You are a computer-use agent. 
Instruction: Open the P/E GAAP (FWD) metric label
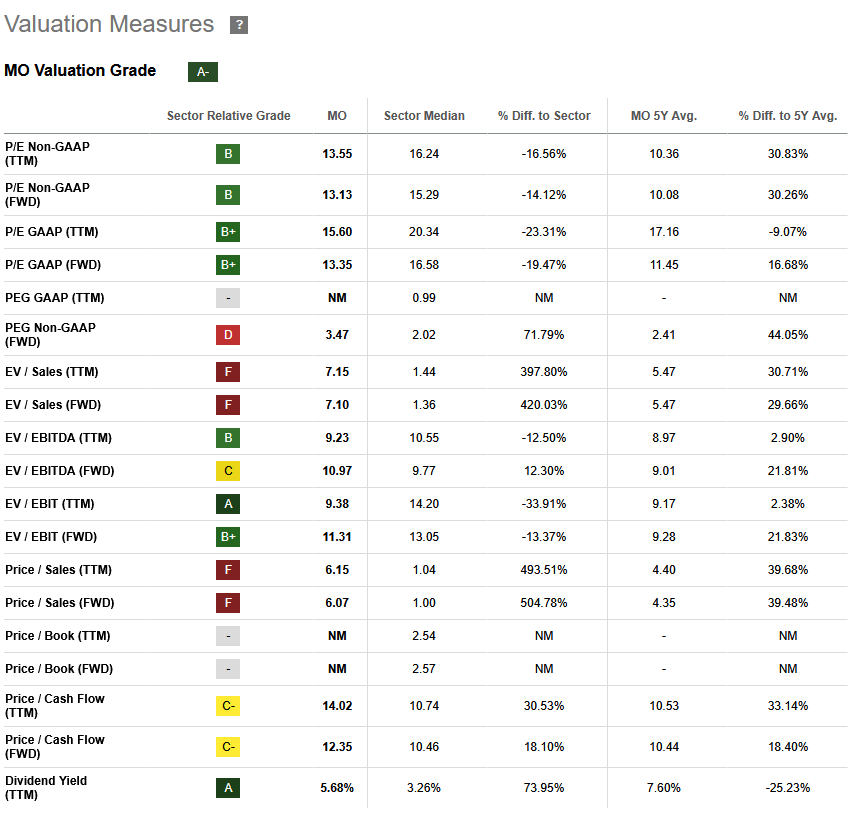[x=53, y=265]
